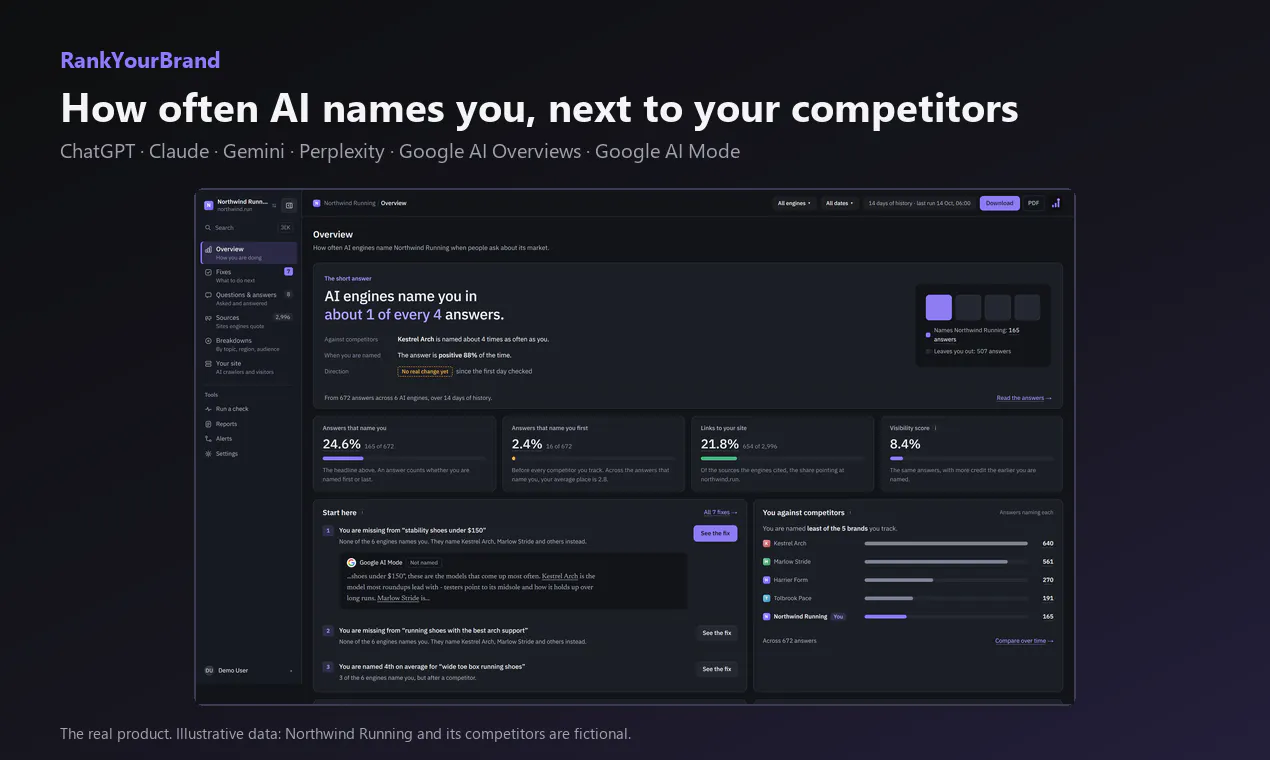See the fix for best arch support

tap(716, 633)
